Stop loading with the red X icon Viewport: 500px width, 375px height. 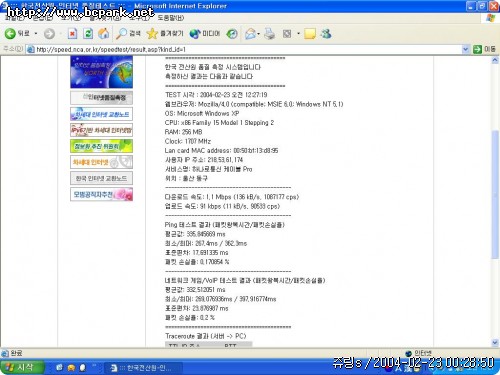72,33
